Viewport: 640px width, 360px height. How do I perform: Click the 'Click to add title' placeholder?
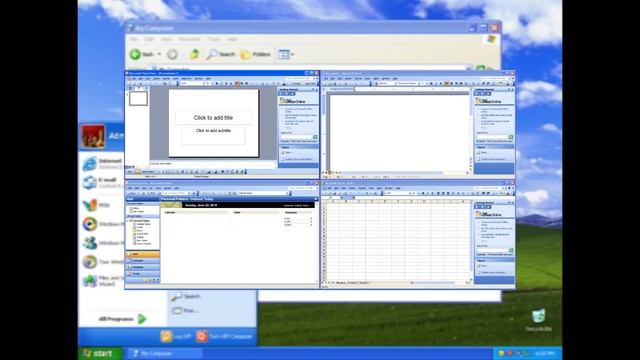click(x=213, y=118)
